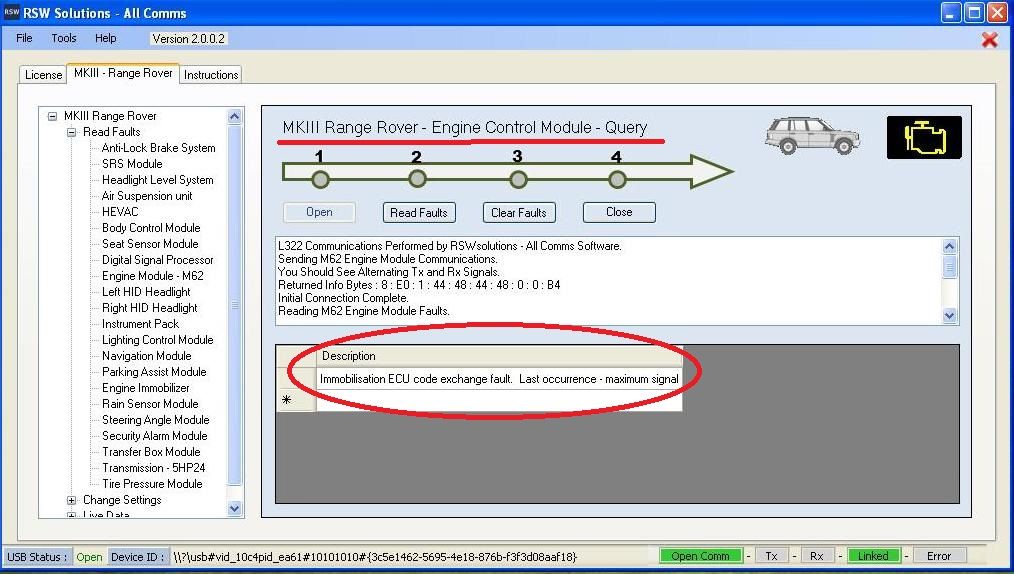
Task: Collapse the MKIII Range Rover tree node
Action: pyautogui.click(x=52, y=116)
